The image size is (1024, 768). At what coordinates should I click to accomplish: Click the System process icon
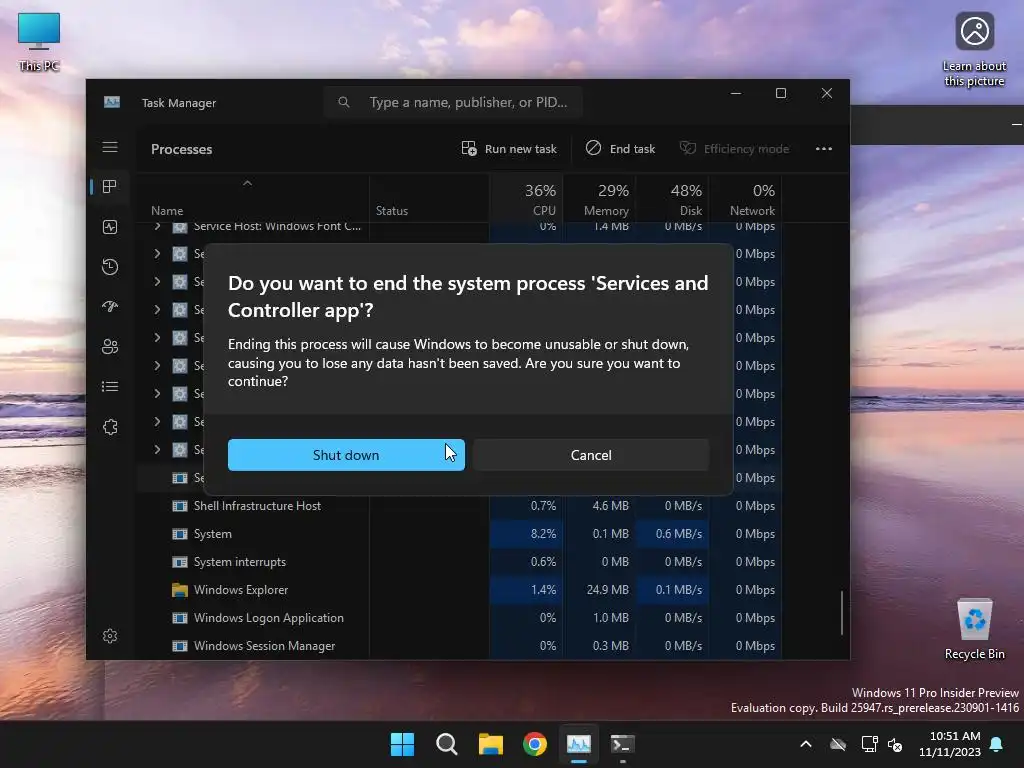(180, 534)
